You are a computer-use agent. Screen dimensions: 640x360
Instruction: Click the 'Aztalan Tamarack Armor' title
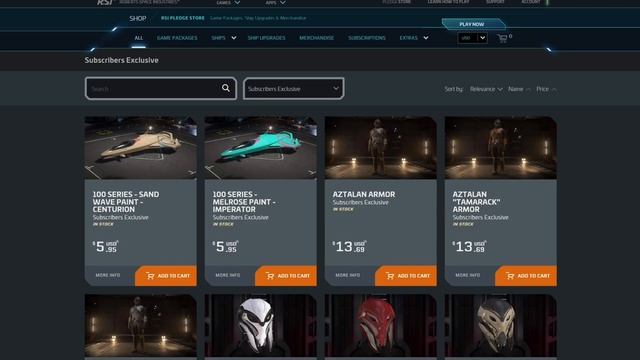coord(476,202)
